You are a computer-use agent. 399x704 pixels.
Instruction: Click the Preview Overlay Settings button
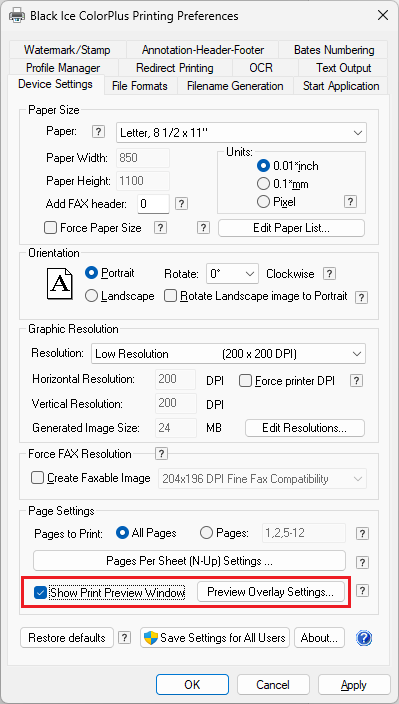[271, 592]
